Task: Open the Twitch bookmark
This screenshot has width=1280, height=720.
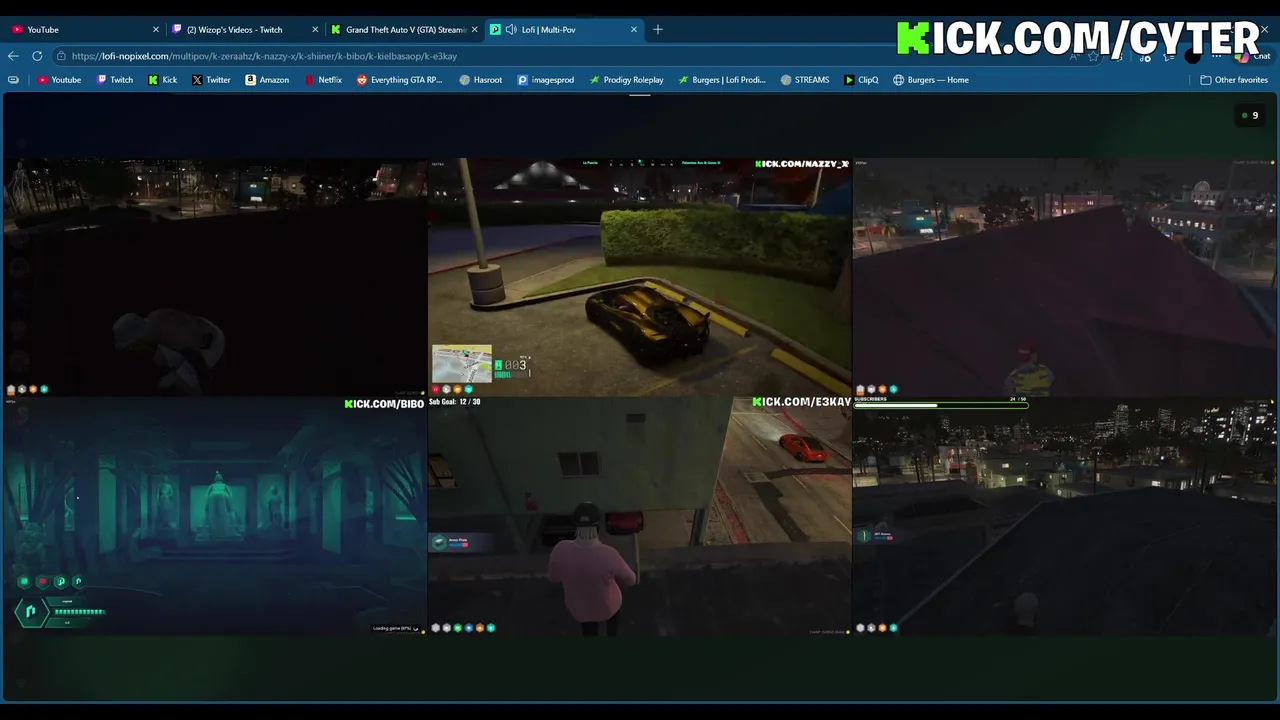Action: (x=115, y=80)
